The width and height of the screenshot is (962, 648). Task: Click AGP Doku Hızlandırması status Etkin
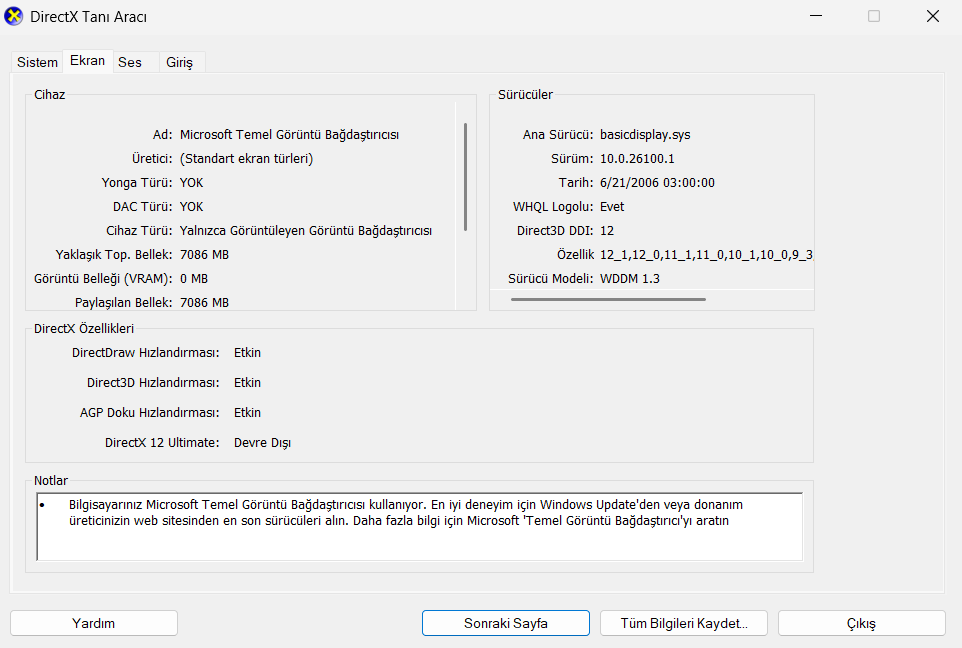coord(247,412)
